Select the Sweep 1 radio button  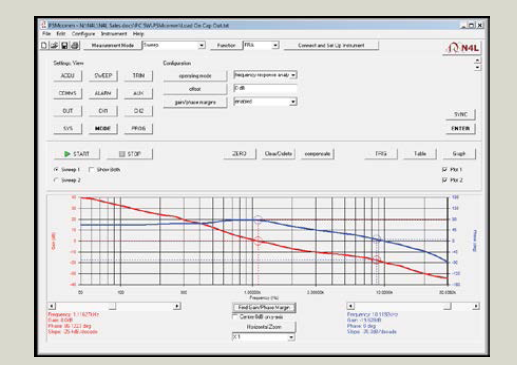(56, 170)
